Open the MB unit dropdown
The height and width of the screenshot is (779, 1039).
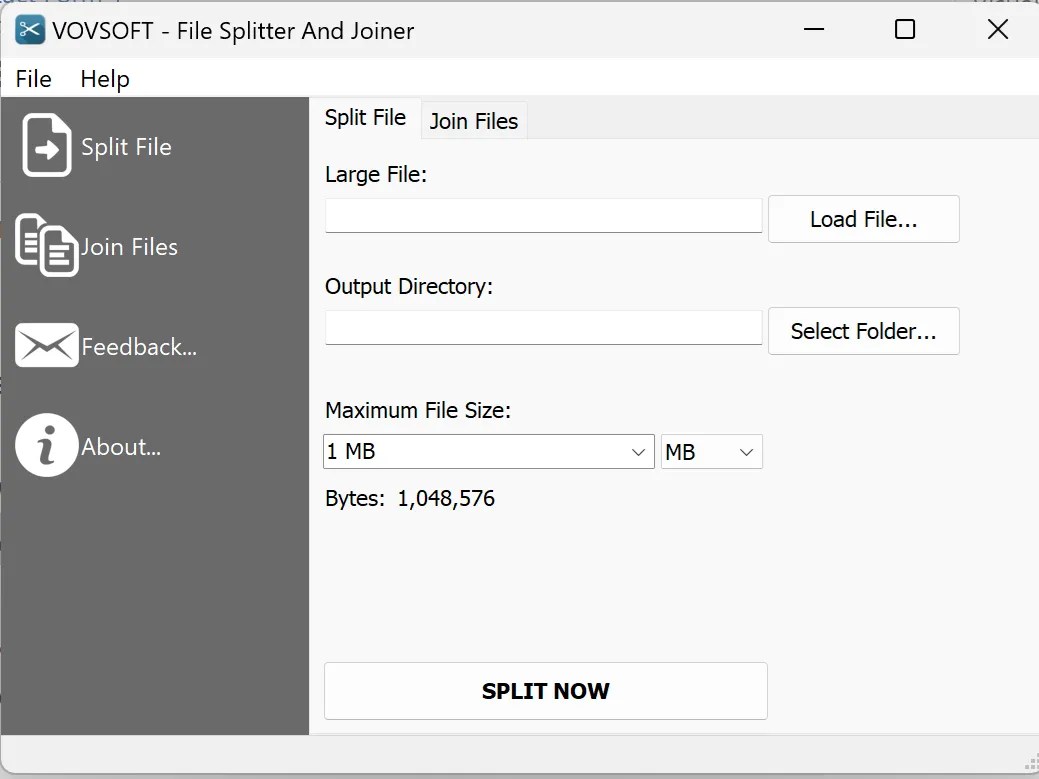coord(711,451)
